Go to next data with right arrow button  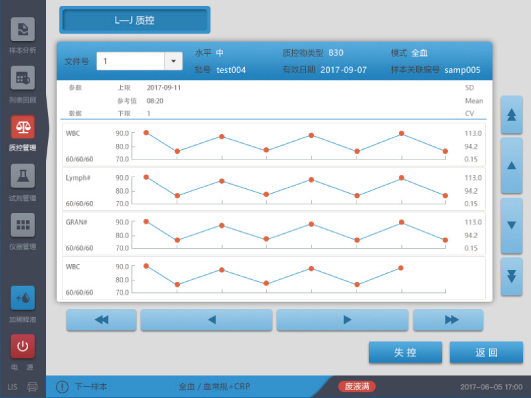(x=342, y=320)
